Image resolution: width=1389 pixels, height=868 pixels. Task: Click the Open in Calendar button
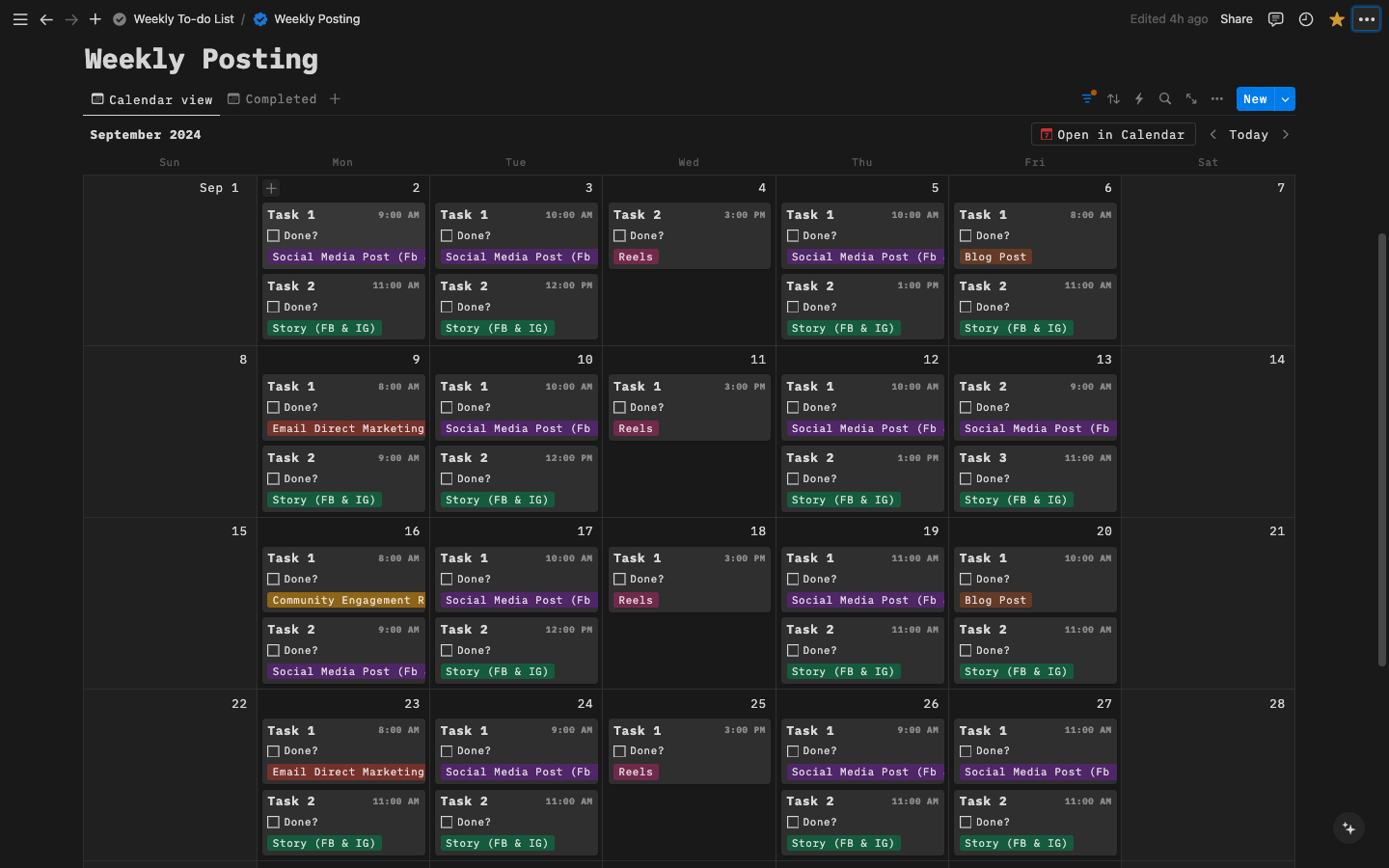click(1113, 135)
